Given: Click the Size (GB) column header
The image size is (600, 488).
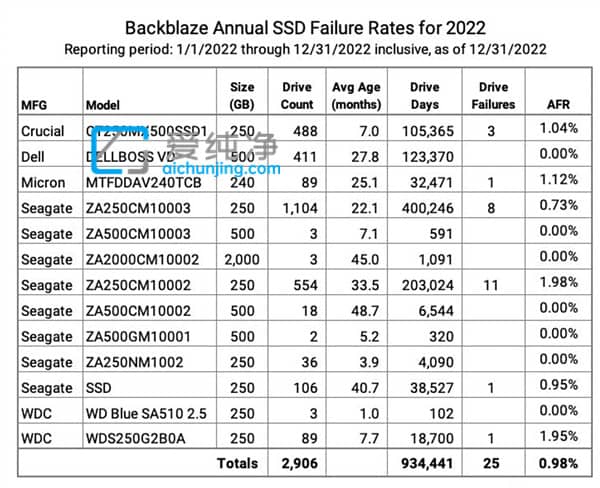Looking at the screenshot, I should pos(242,96).
